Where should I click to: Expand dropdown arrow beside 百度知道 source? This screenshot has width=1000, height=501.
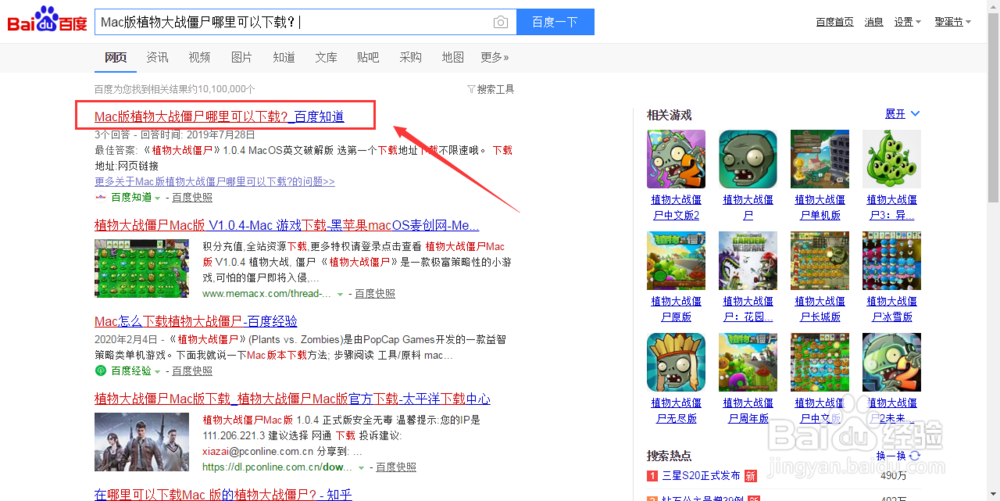(x=158, y=198)
